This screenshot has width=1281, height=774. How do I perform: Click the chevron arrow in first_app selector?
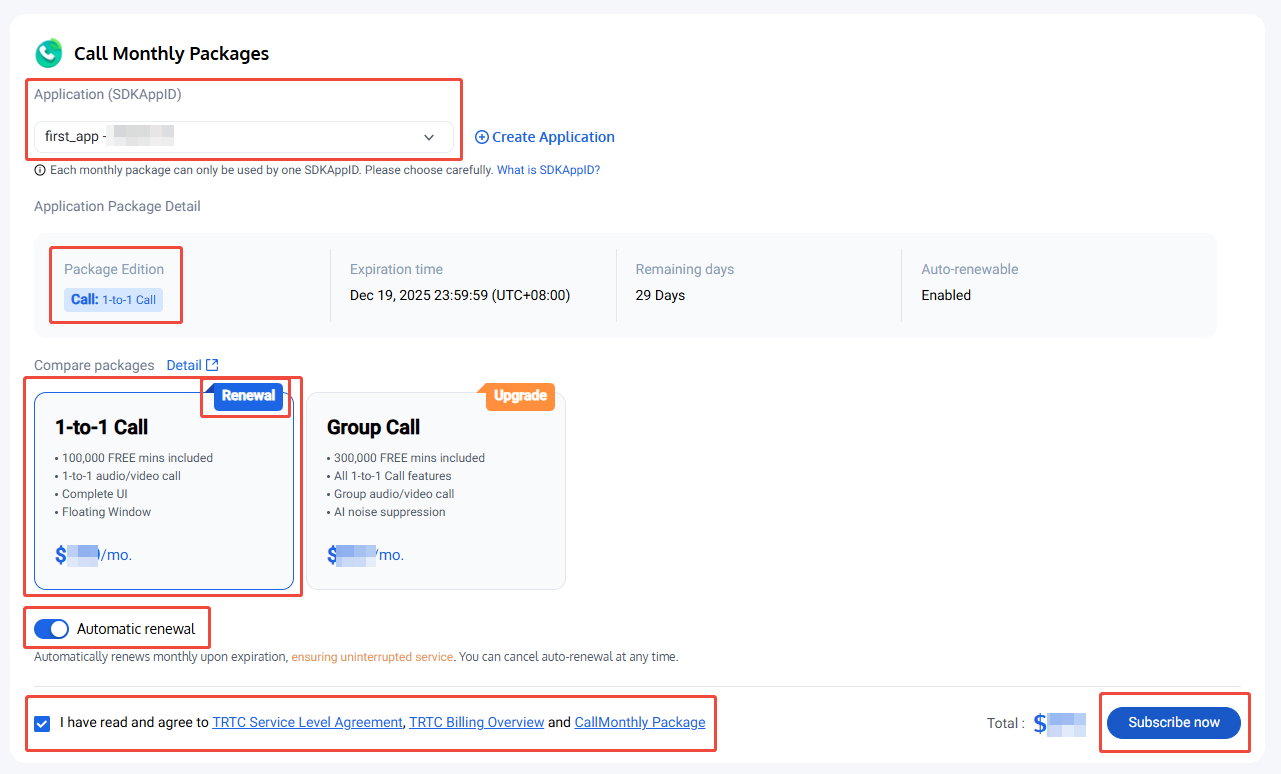coord(429,137)
